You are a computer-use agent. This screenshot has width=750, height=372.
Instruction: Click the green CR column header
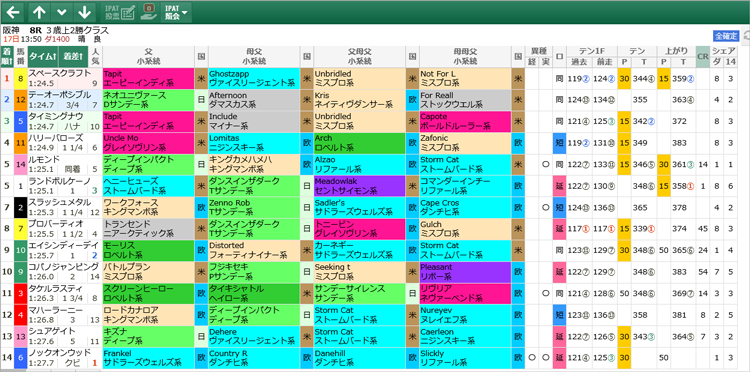coord(702,56)
